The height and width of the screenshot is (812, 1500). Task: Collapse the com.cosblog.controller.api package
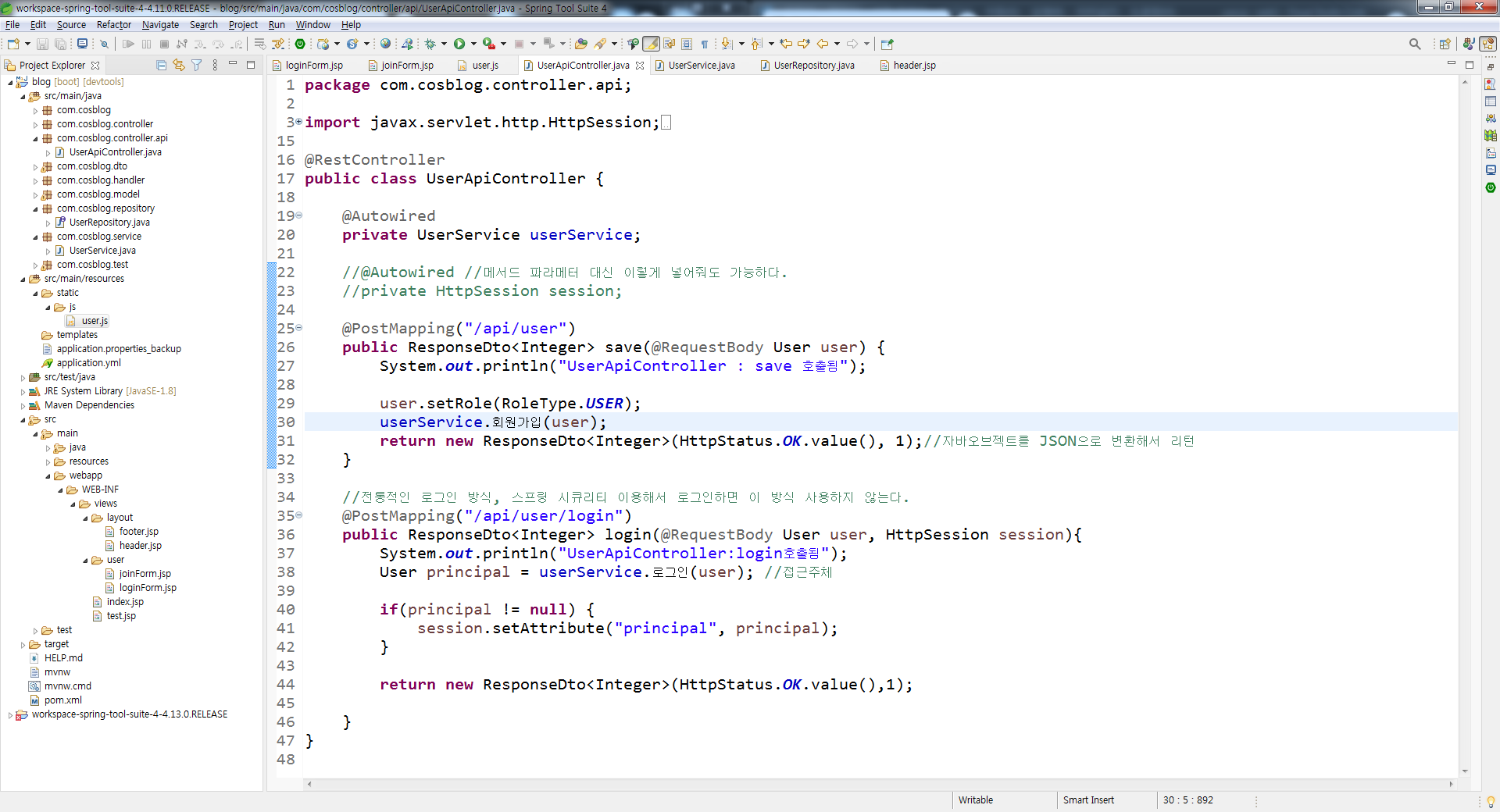(35, 138)
